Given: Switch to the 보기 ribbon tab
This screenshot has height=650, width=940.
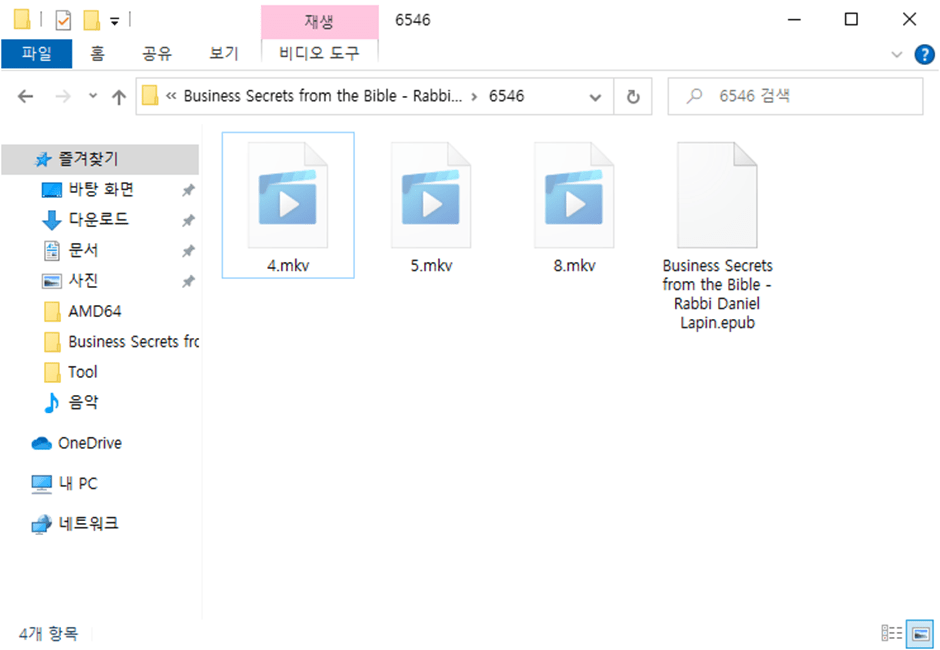Looking at the screenshot, I should coord(224,54).
